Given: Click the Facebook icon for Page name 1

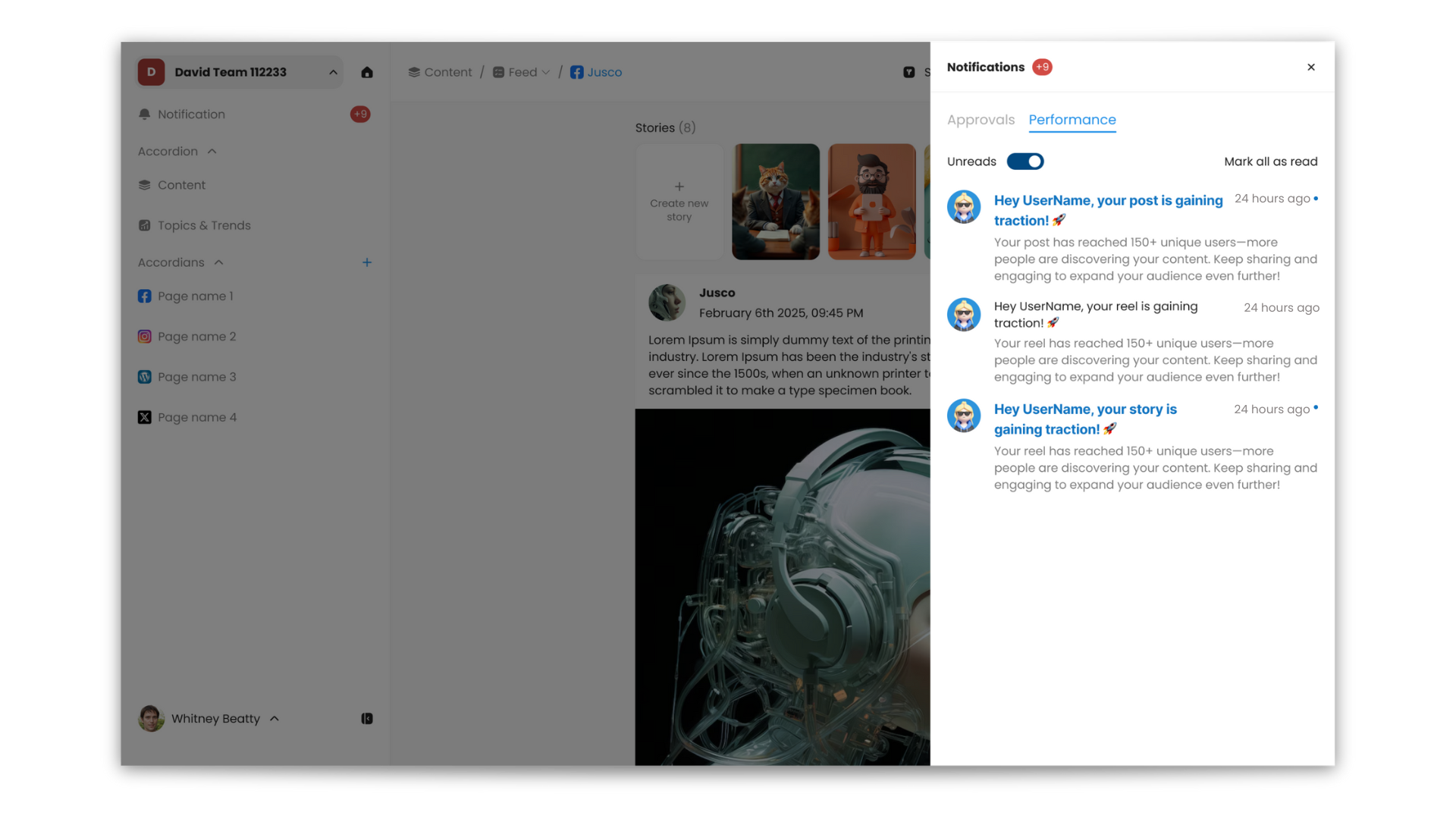Looking at the screenshot, I should 144,296.
